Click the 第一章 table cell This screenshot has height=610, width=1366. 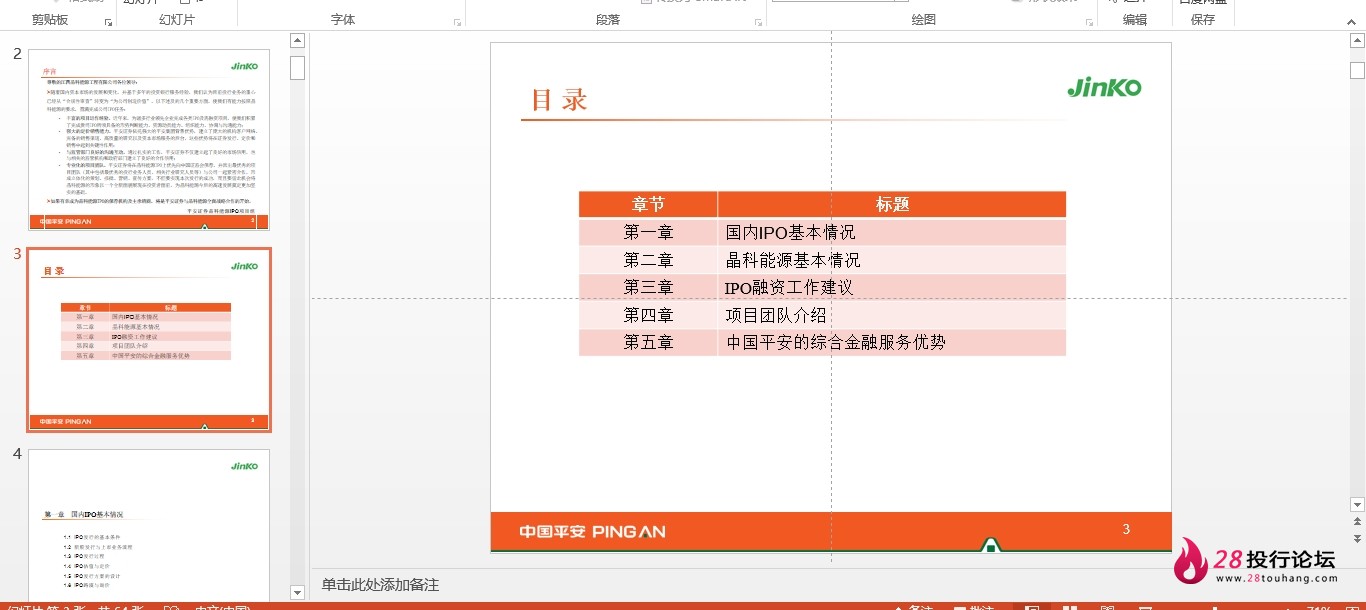click(x=648, y=232)
